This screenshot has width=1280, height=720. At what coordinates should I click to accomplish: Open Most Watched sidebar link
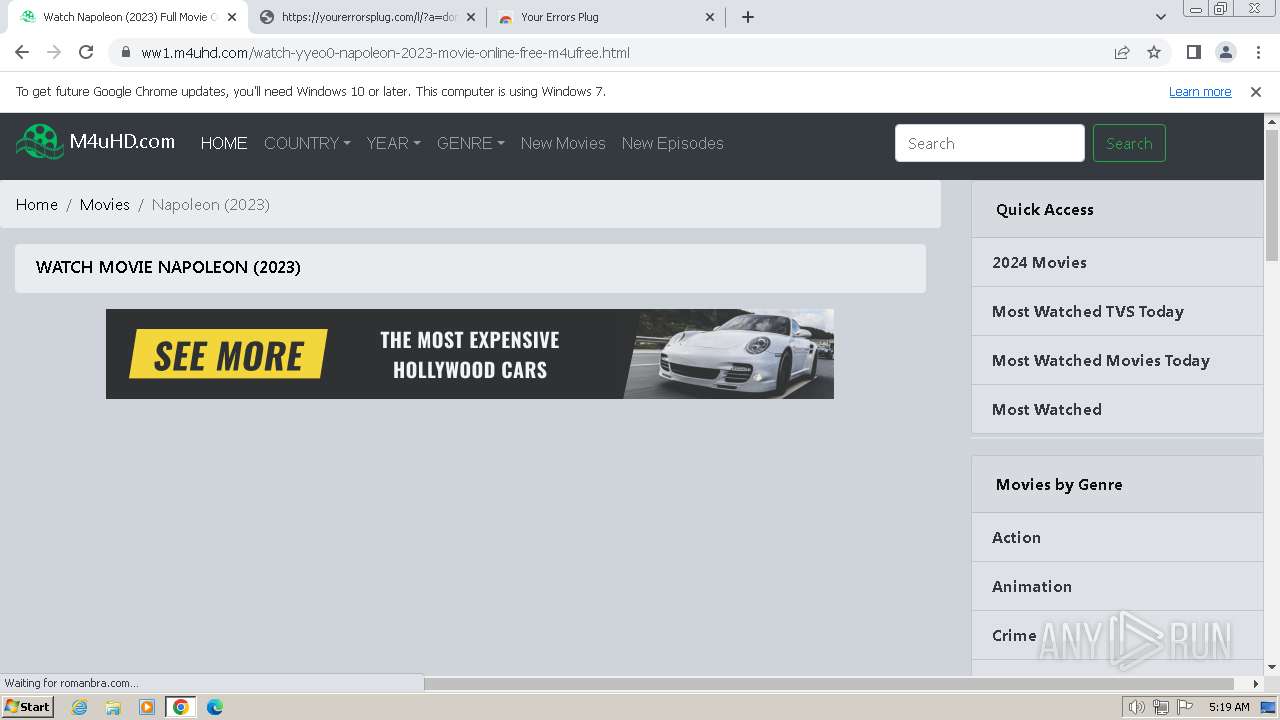point(1117,409)
